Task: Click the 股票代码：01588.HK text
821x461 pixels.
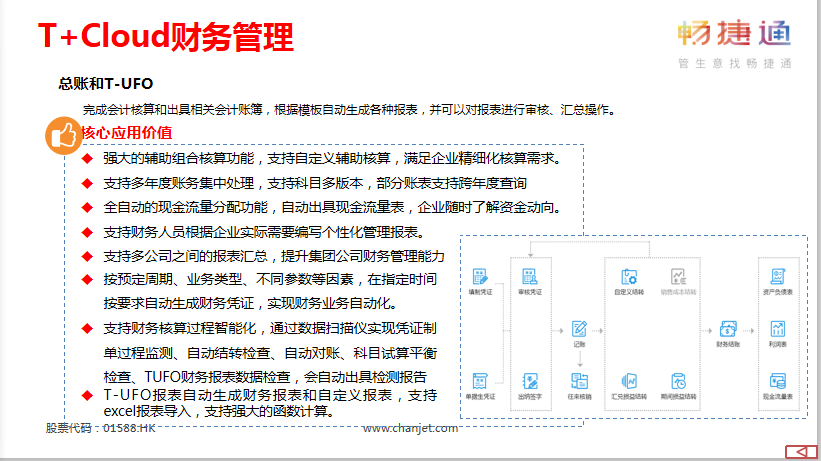Action: pyautogui.click(x=101, y=428)
